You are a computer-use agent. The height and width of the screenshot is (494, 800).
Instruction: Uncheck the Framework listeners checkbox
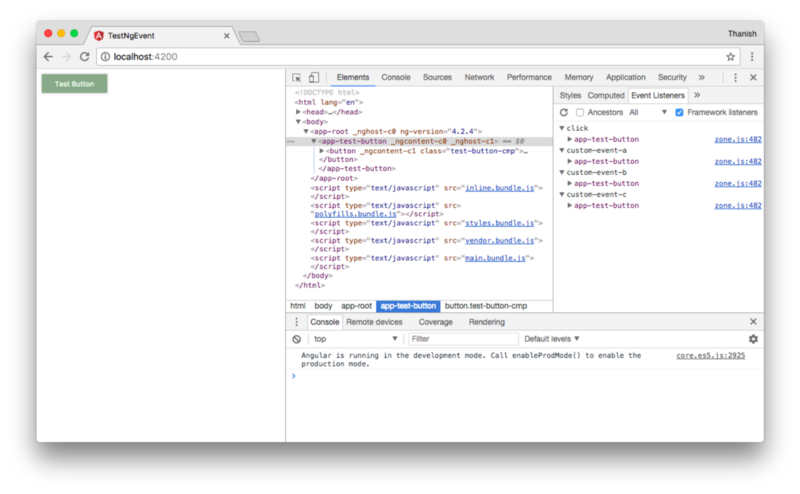click(680, 112)
